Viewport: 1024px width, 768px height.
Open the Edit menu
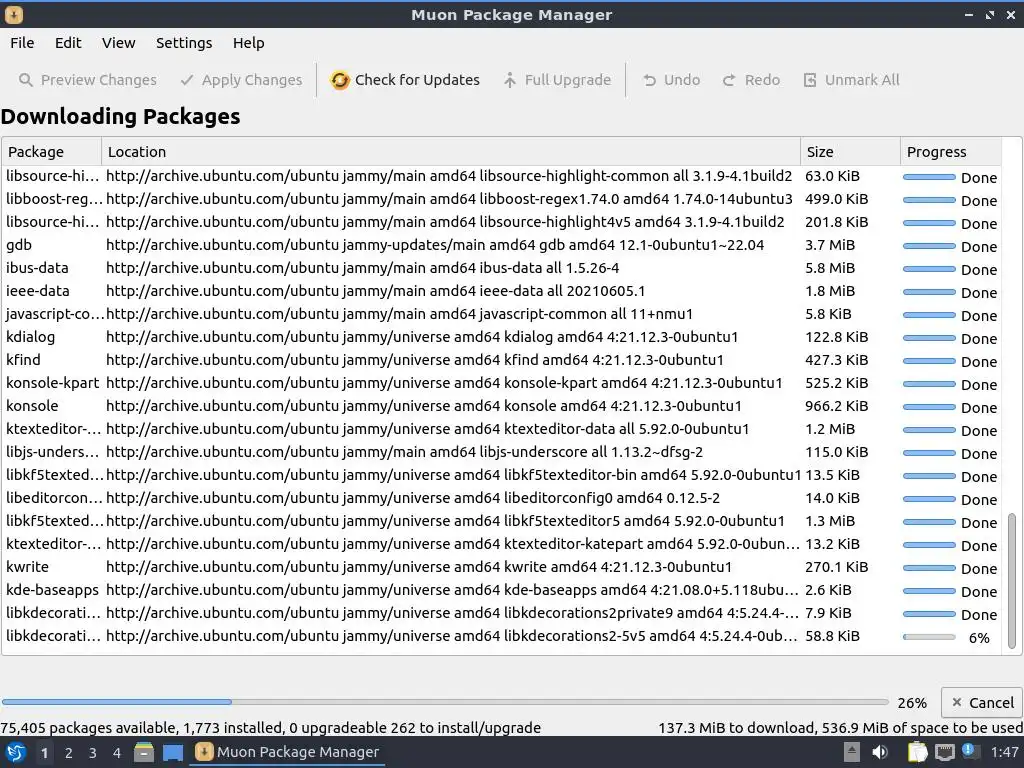68,43
